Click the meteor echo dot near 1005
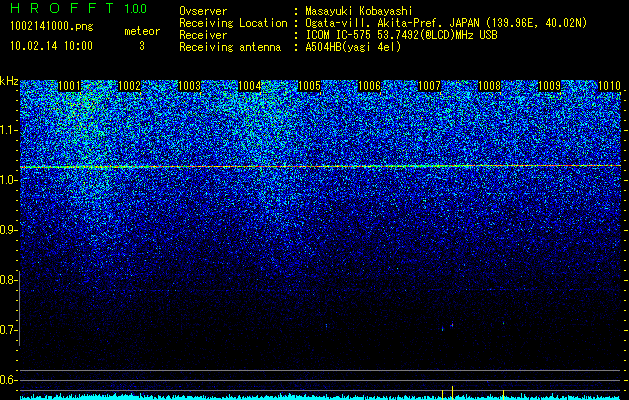The width and height of the screenshot is (629, 400). pos(326,326)
